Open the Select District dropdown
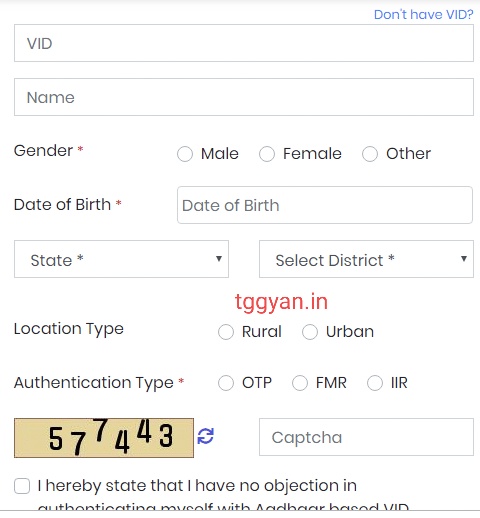The height and width of the screenshot is (518, 480). [366, 259]
